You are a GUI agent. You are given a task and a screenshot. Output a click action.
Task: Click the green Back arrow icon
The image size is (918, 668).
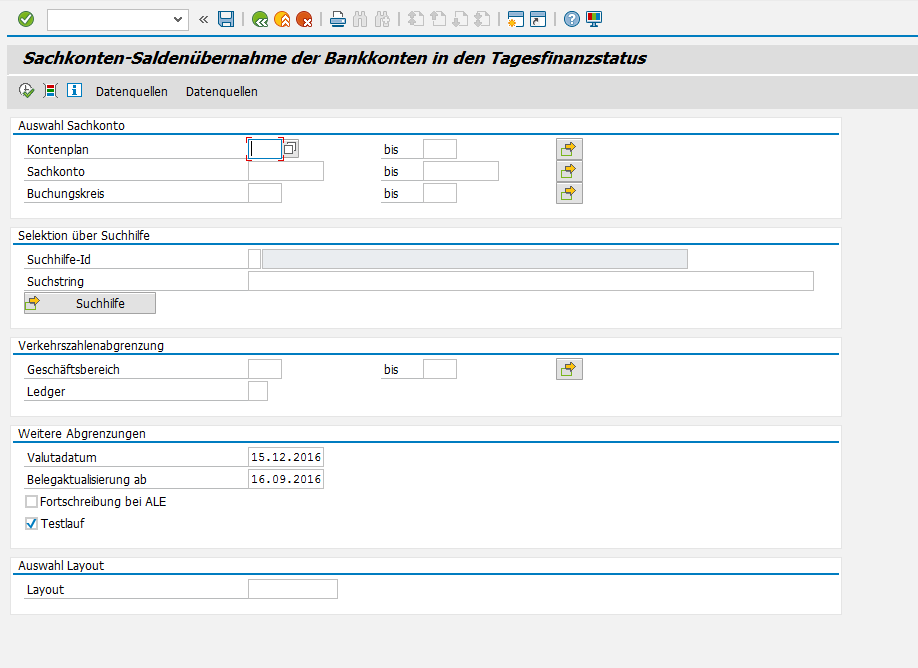[x=260, y=19]
